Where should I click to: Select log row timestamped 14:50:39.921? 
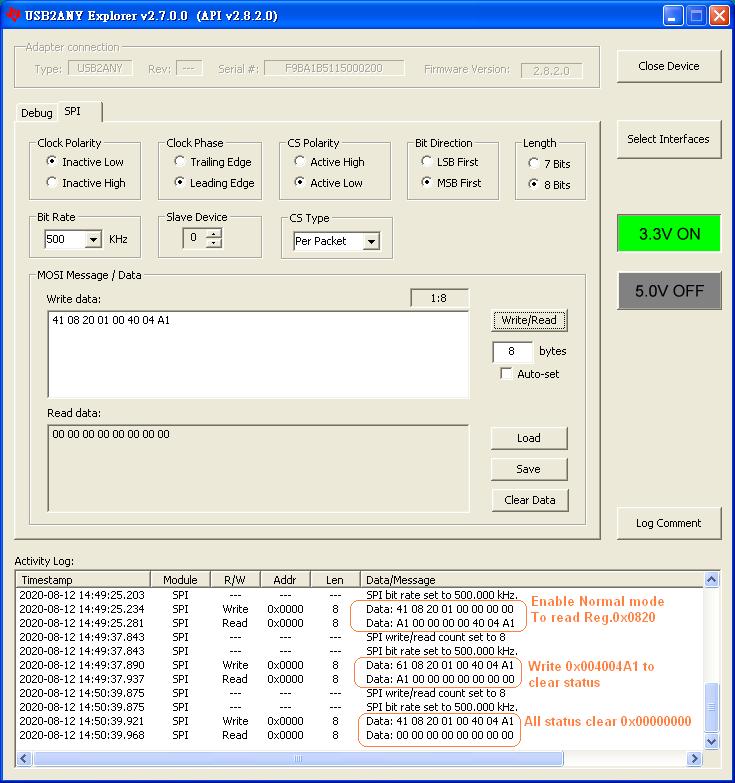coord(360,721)
